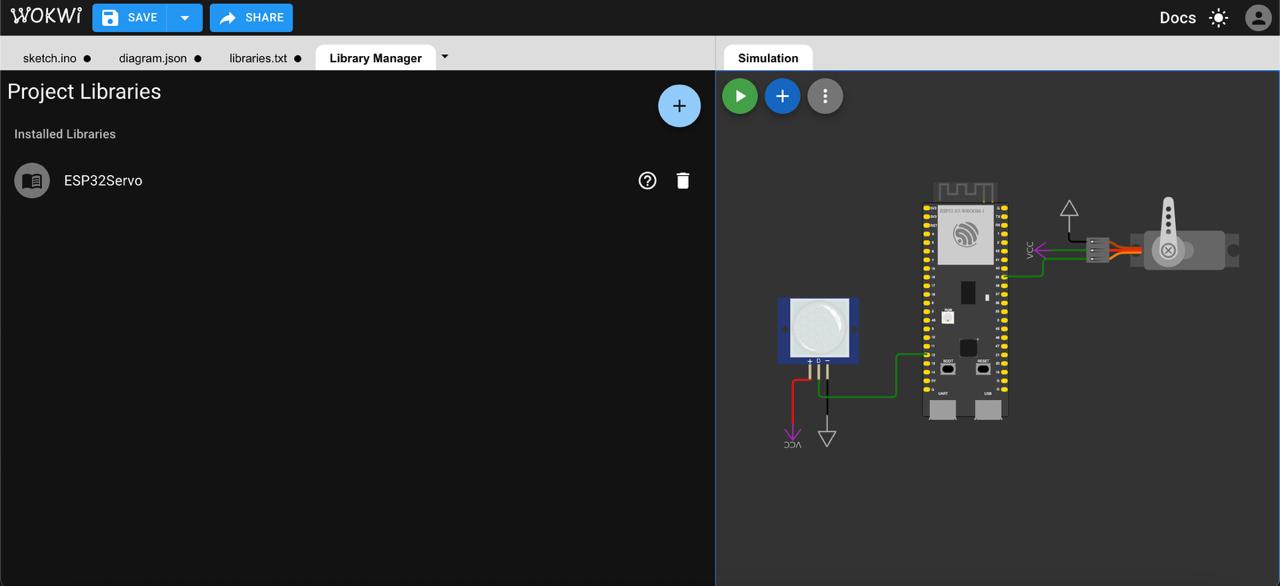The width and height of the screenshot is (1280, 586).
Task: Select the Library Manager tab
Action: coord(375,58)
